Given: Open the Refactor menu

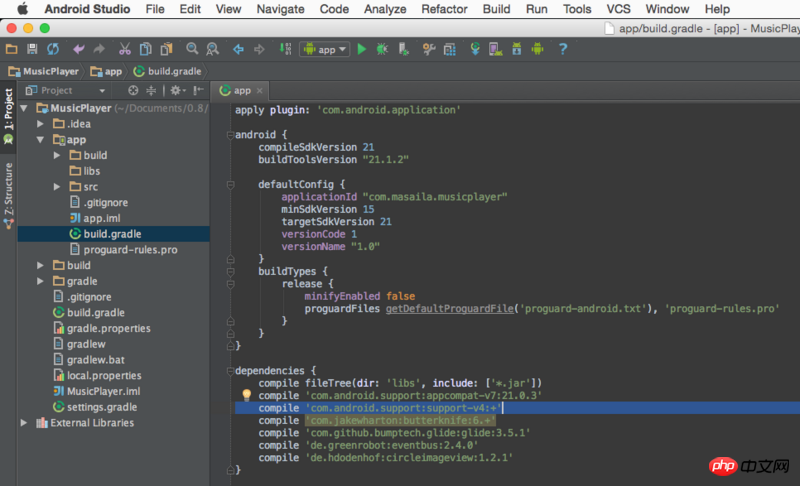Looking at the screenshot, I should pos(444,9).
